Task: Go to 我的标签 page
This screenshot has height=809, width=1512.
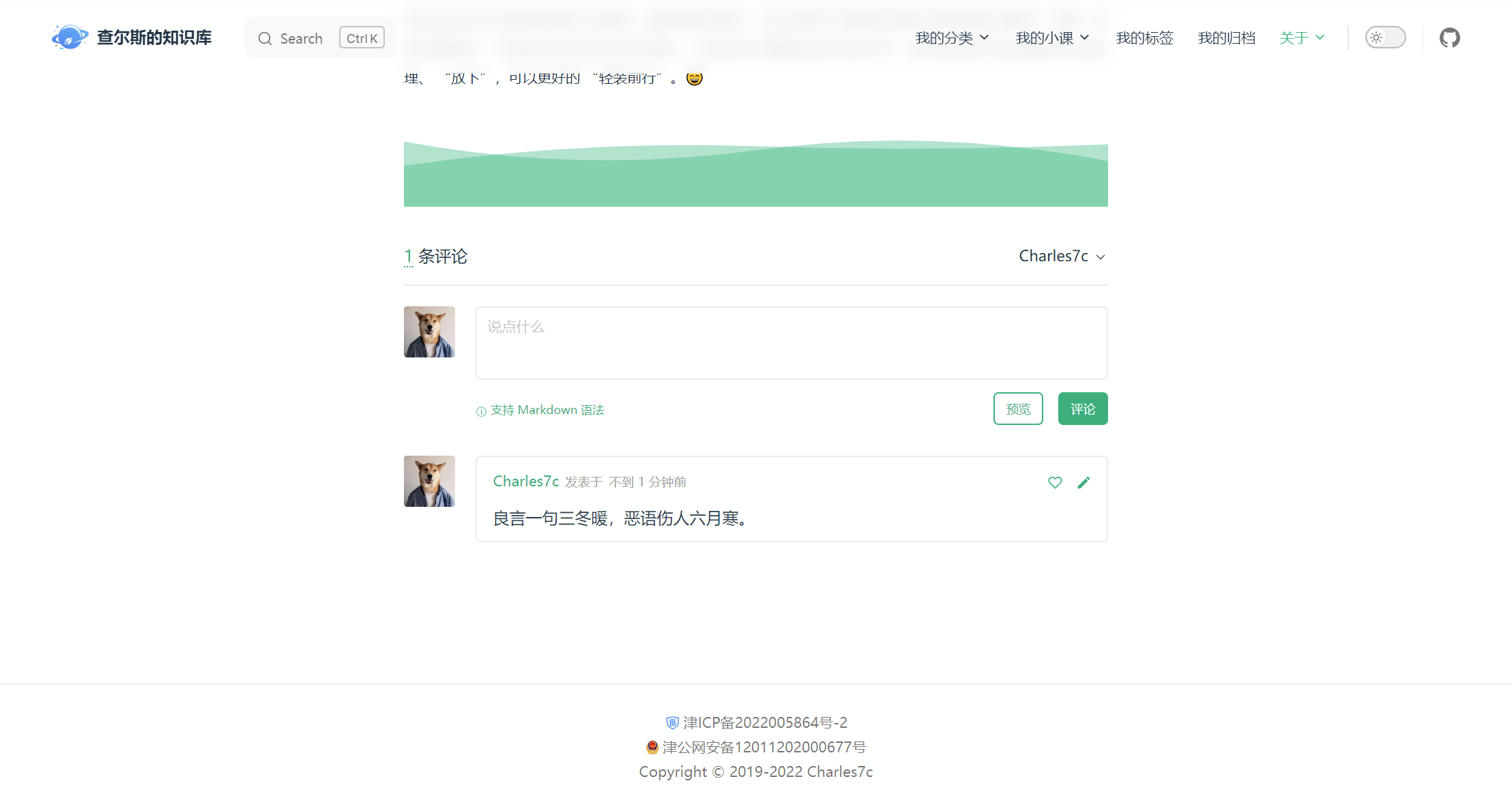Action: (1144, 38)
